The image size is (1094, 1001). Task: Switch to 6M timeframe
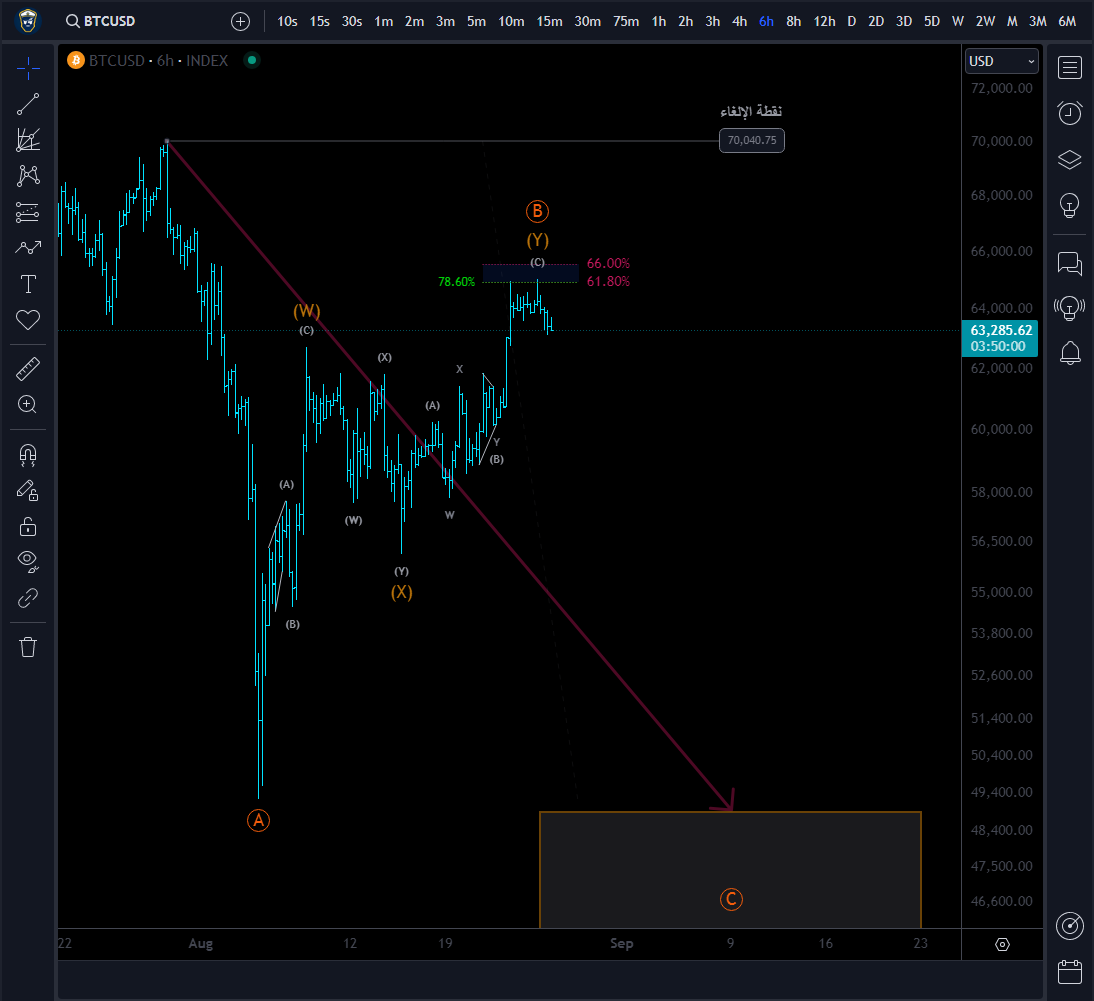1067,22
